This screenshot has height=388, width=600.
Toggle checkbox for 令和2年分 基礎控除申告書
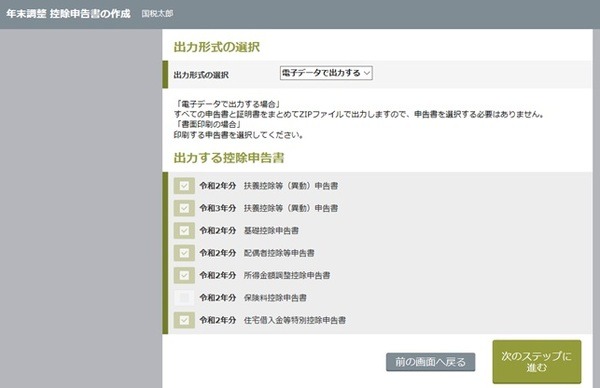184,231
